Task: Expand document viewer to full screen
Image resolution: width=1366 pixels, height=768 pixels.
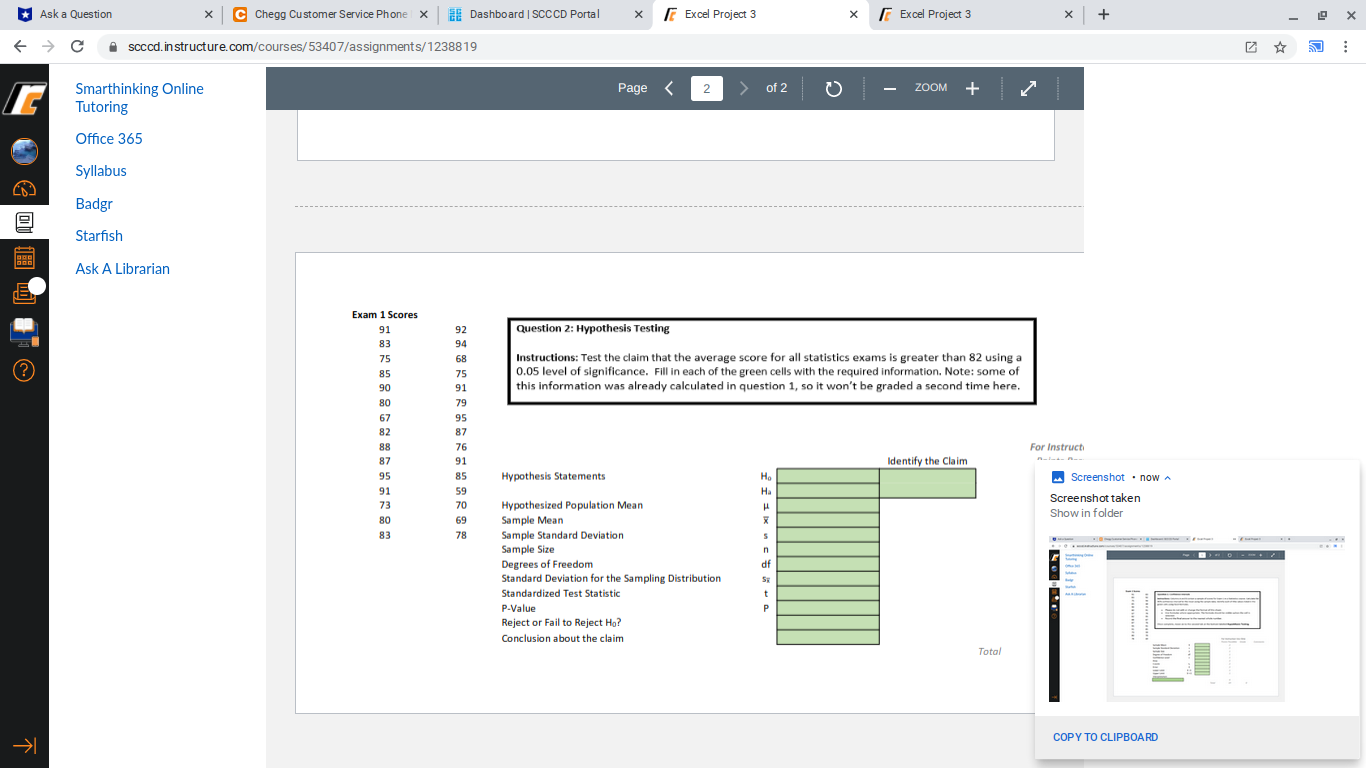Action: [1028, 88]
